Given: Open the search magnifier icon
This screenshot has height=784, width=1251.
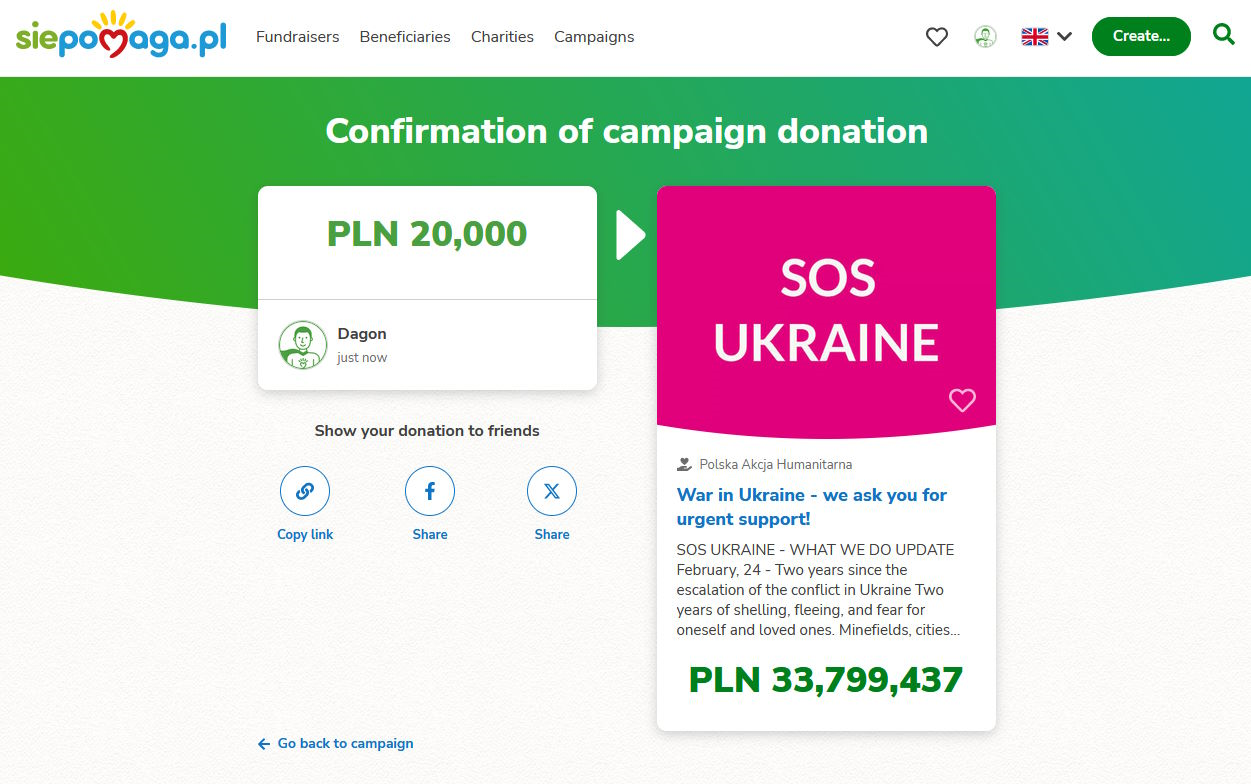Looking at the screenshot, I should click(1223, 35).
